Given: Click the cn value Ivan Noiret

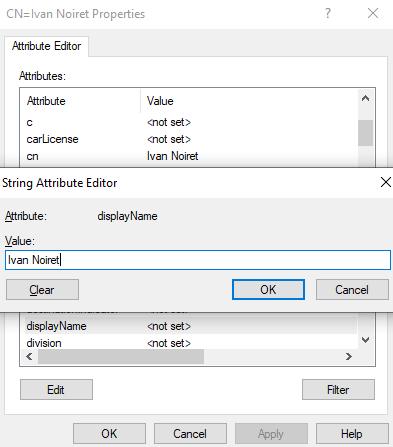Looking at the screenshot, I should coord(173,156).
